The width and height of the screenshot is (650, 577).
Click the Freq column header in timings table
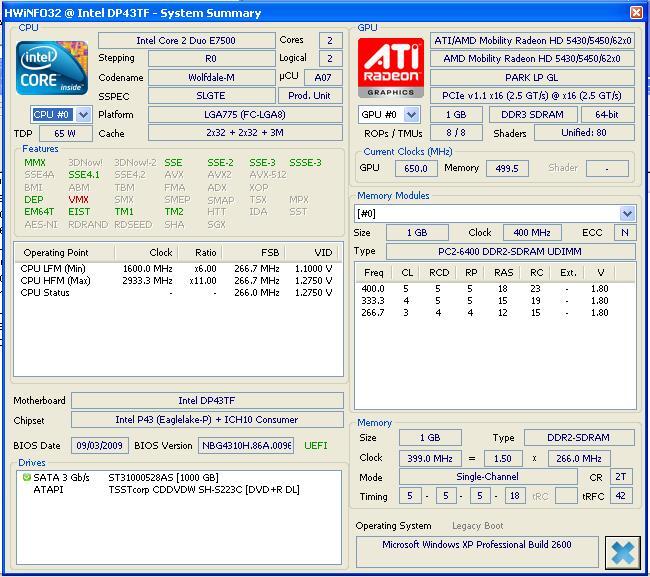coord(374,273)
